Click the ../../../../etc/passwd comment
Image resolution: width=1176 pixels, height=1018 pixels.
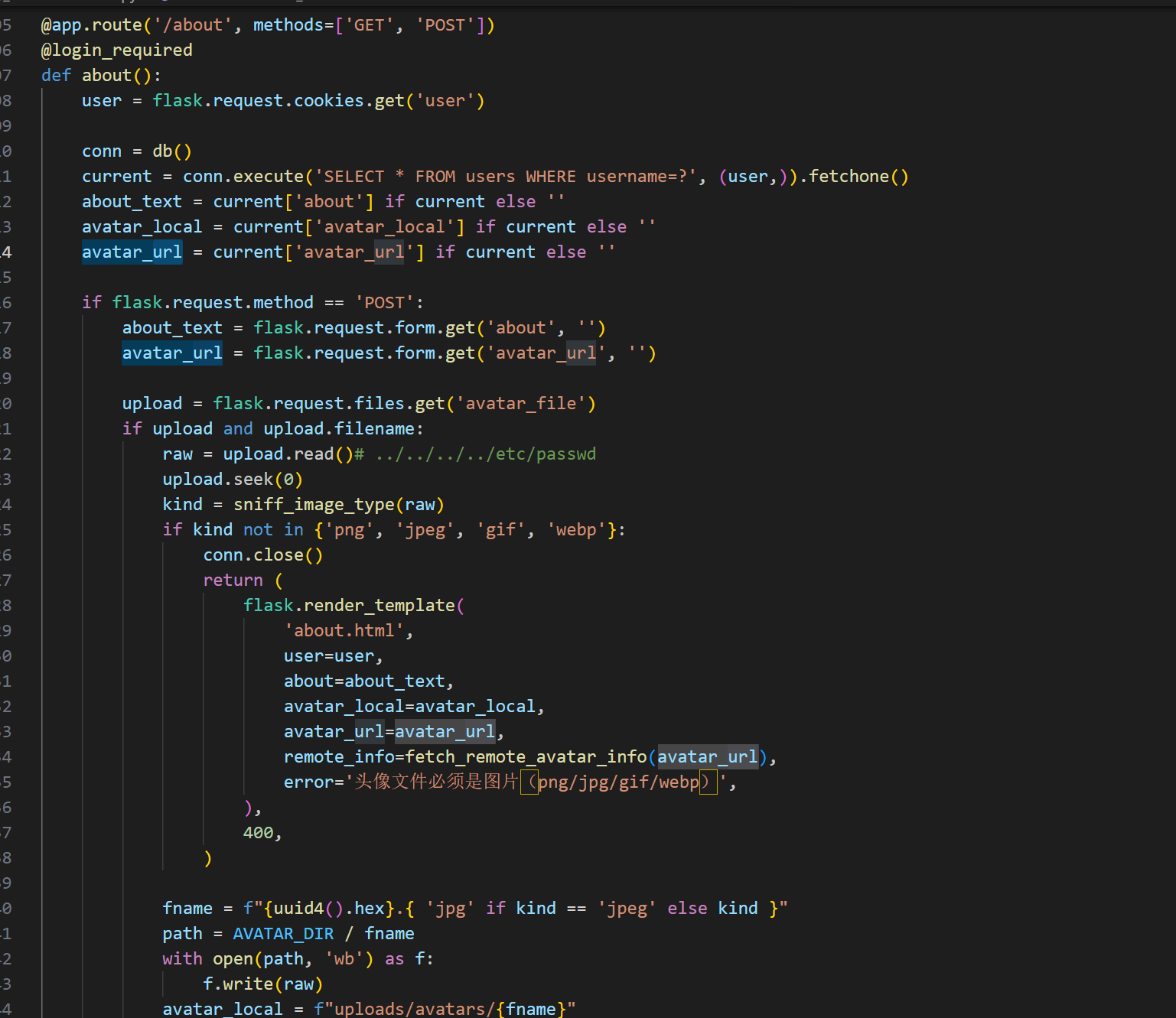[485, 454]
